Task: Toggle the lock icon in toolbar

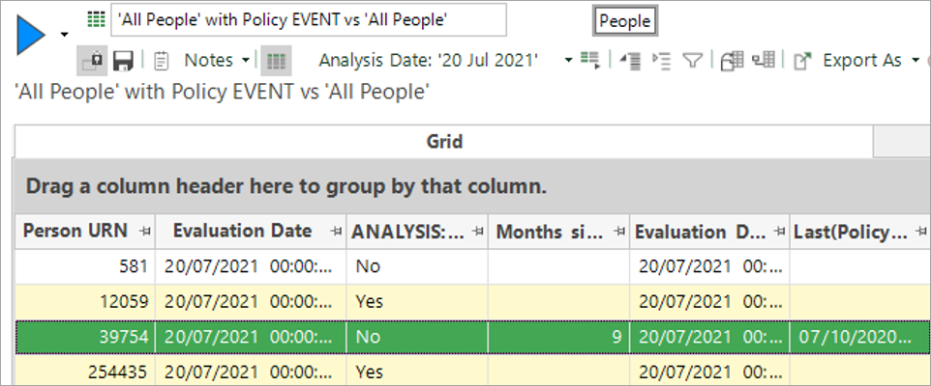Action: pyautogui.click(x=92, y=60)
